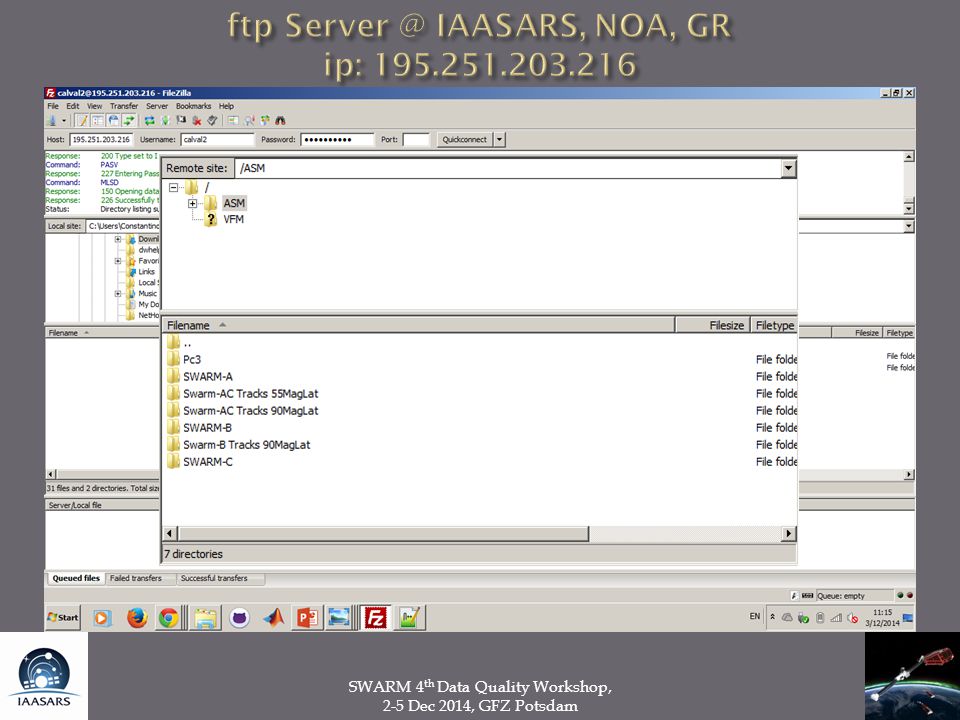Screen dimensions: 960x720
Task: Open the Remote site path dropdown
Action: point(789,168)
